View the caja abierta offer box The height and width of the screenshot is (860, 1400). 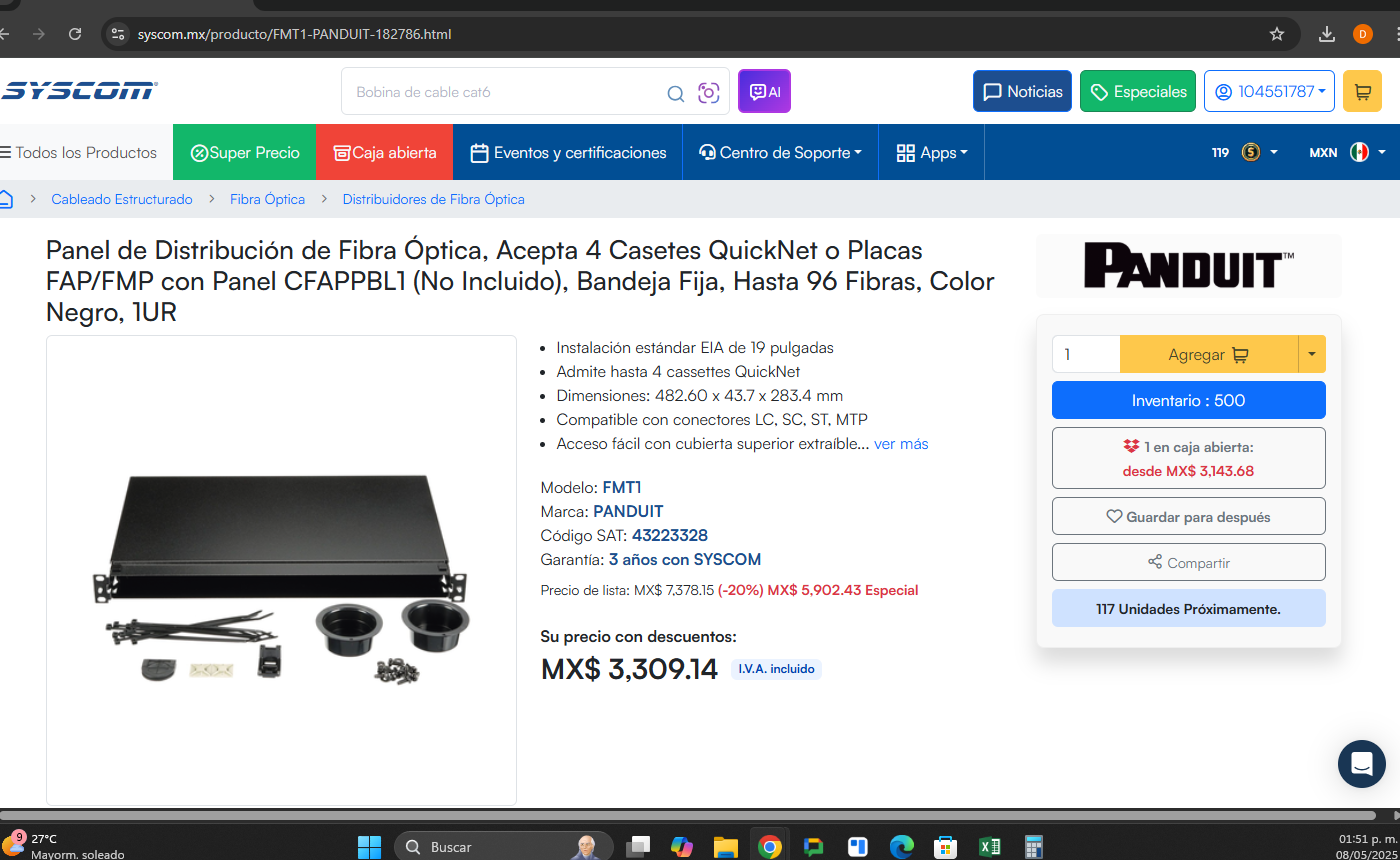(x=1188, y=458)
